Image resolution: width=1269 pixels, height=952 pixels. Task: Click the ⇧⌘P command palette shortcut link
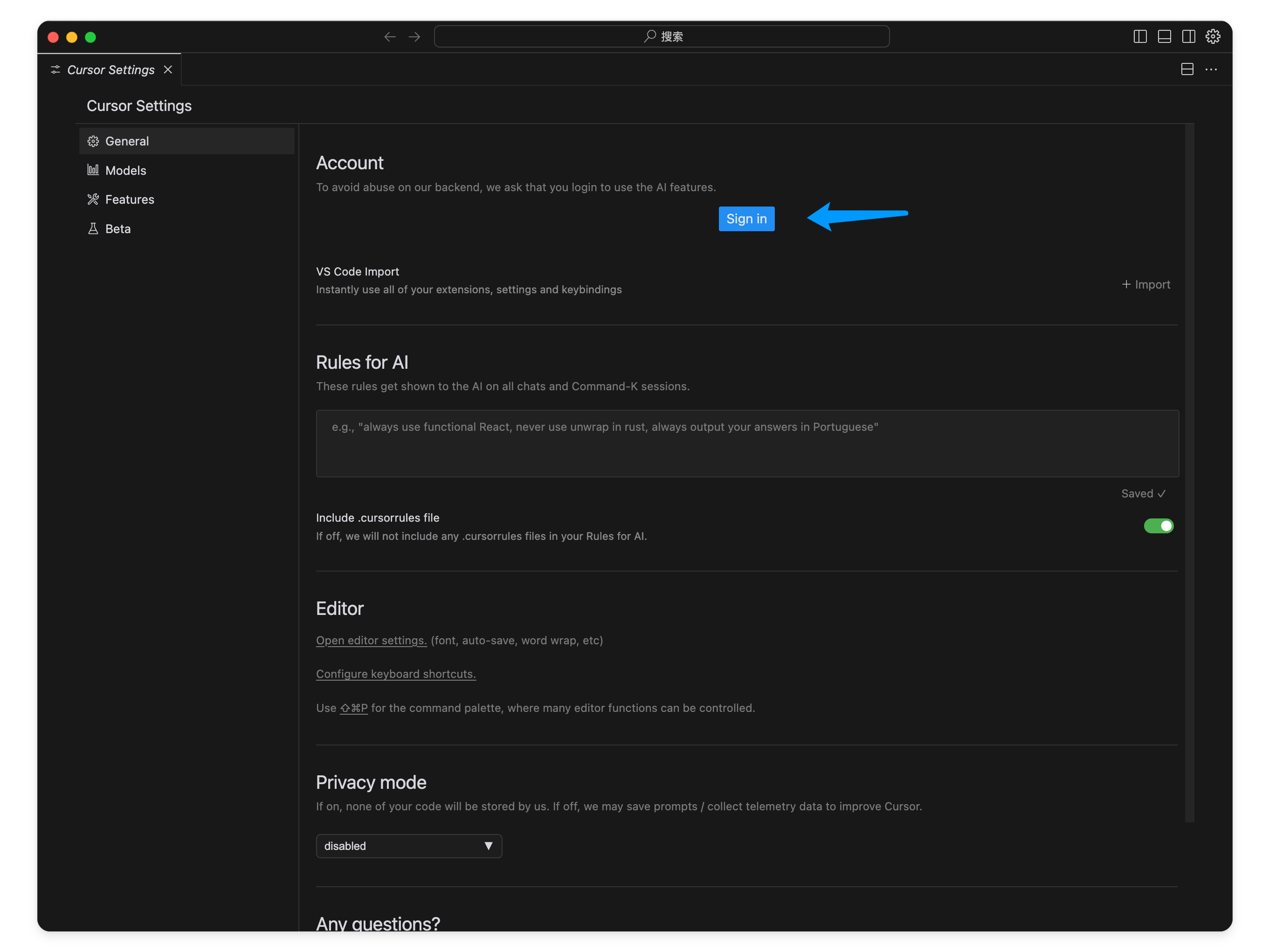tap(353, 708)
